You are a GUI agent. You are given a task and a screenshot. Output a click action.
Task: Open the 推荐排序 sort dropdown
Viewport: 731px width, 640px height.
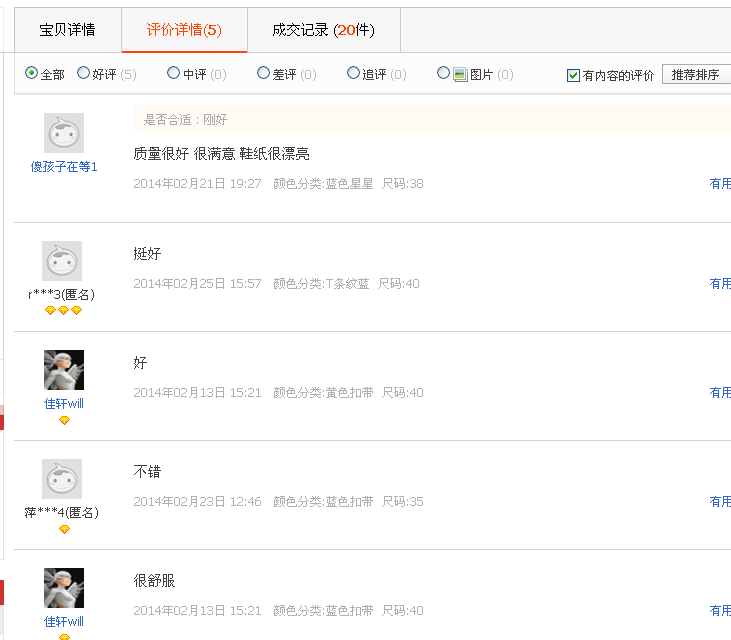pos(697,75)
